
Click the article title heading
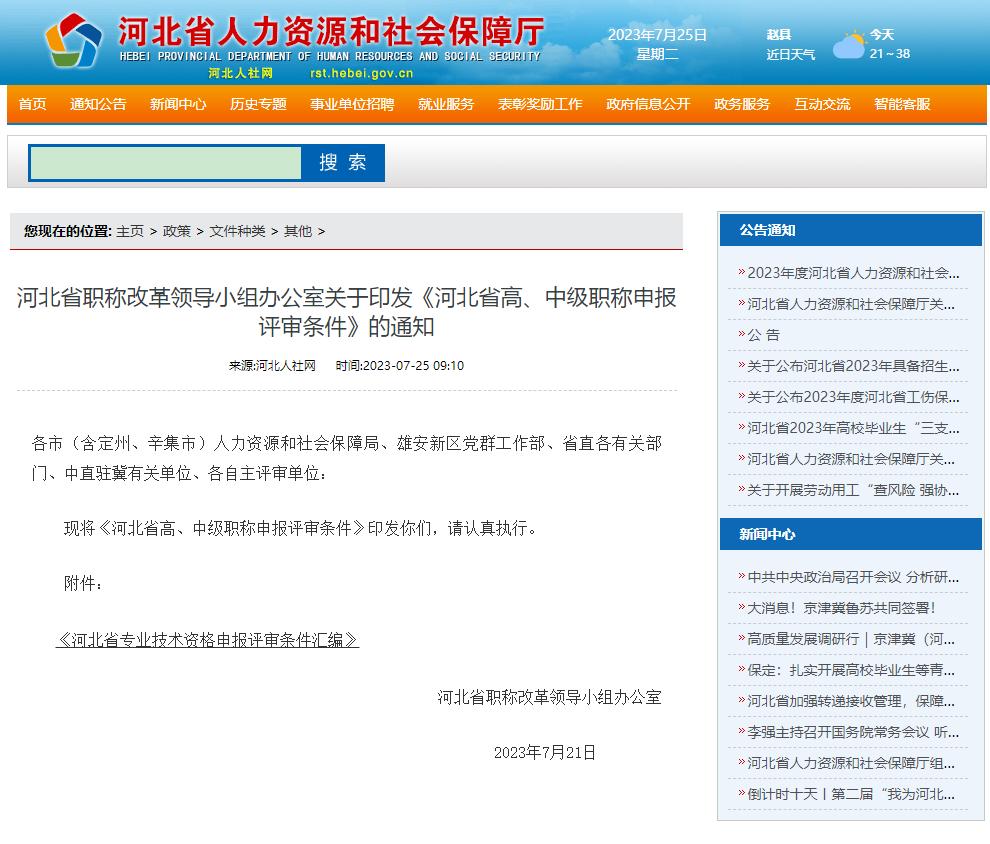(347, 312)
